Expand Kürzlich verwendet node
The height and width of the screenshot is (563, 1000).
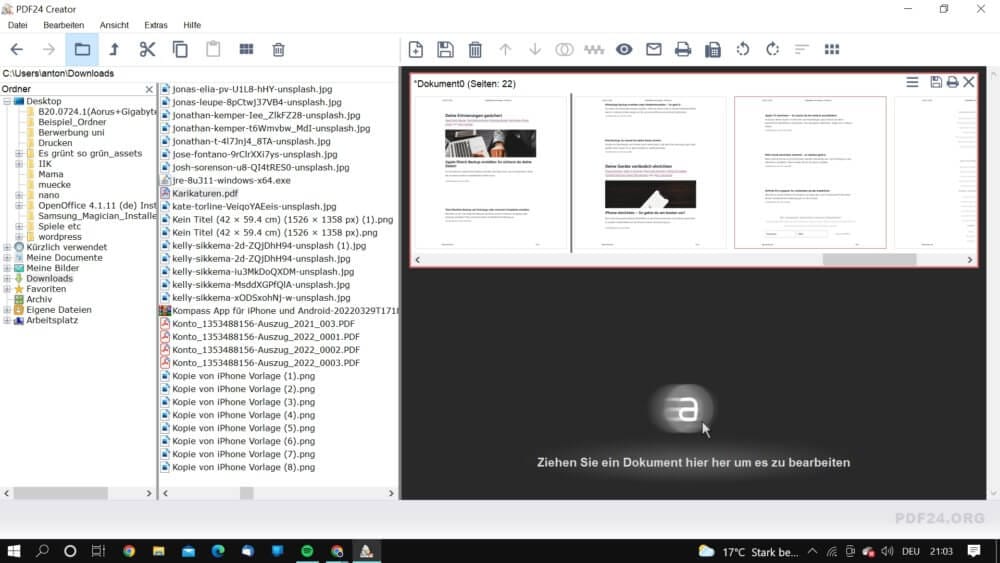(x=7, y=247)
